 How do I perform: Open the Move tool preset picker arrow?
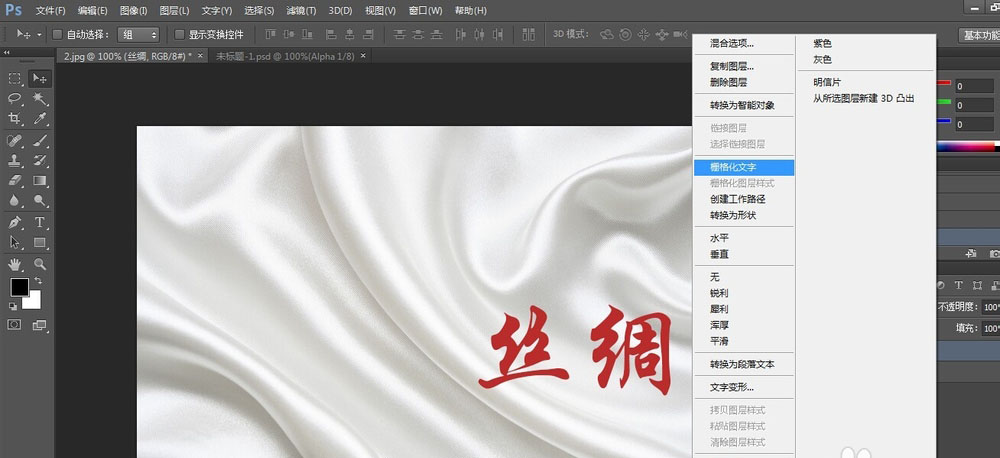pos(40,34)
